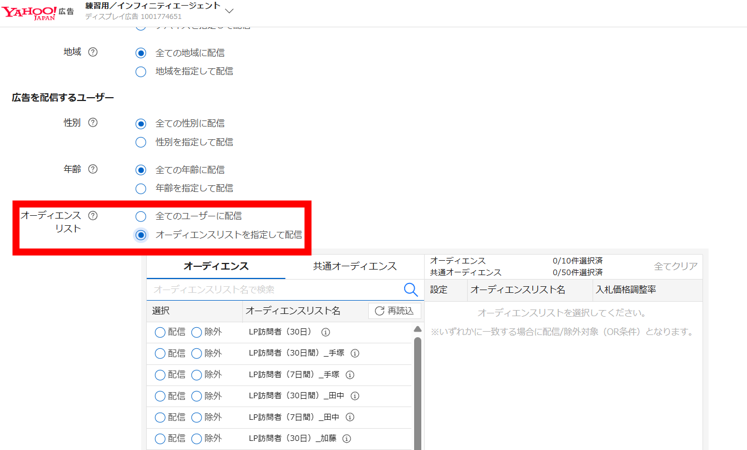This screenshot has width=747, height=450.
Task: Select 地域を指定して配信 radio option
Action: tap(141, 72)
